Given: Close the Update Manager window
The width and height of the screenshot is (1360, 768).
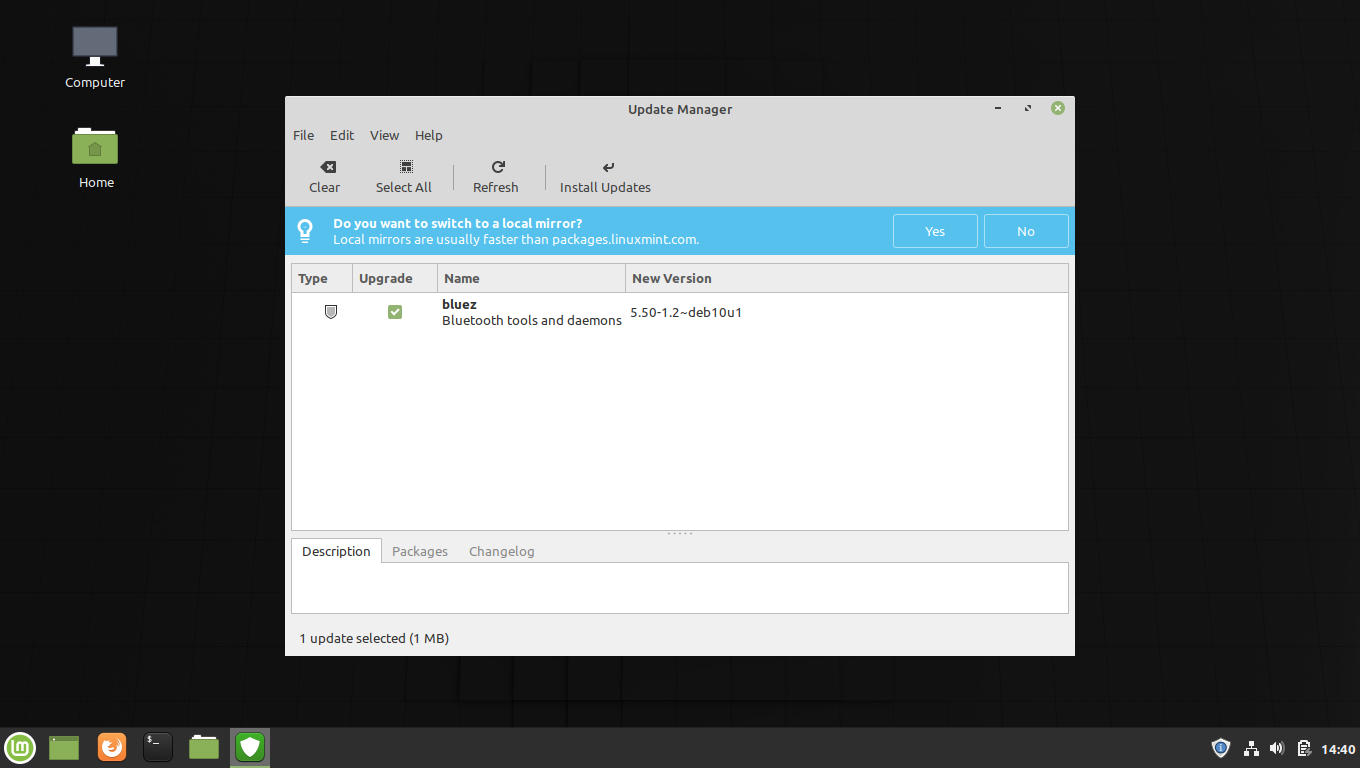Looking at the screenshot, I should point(1058,108).
